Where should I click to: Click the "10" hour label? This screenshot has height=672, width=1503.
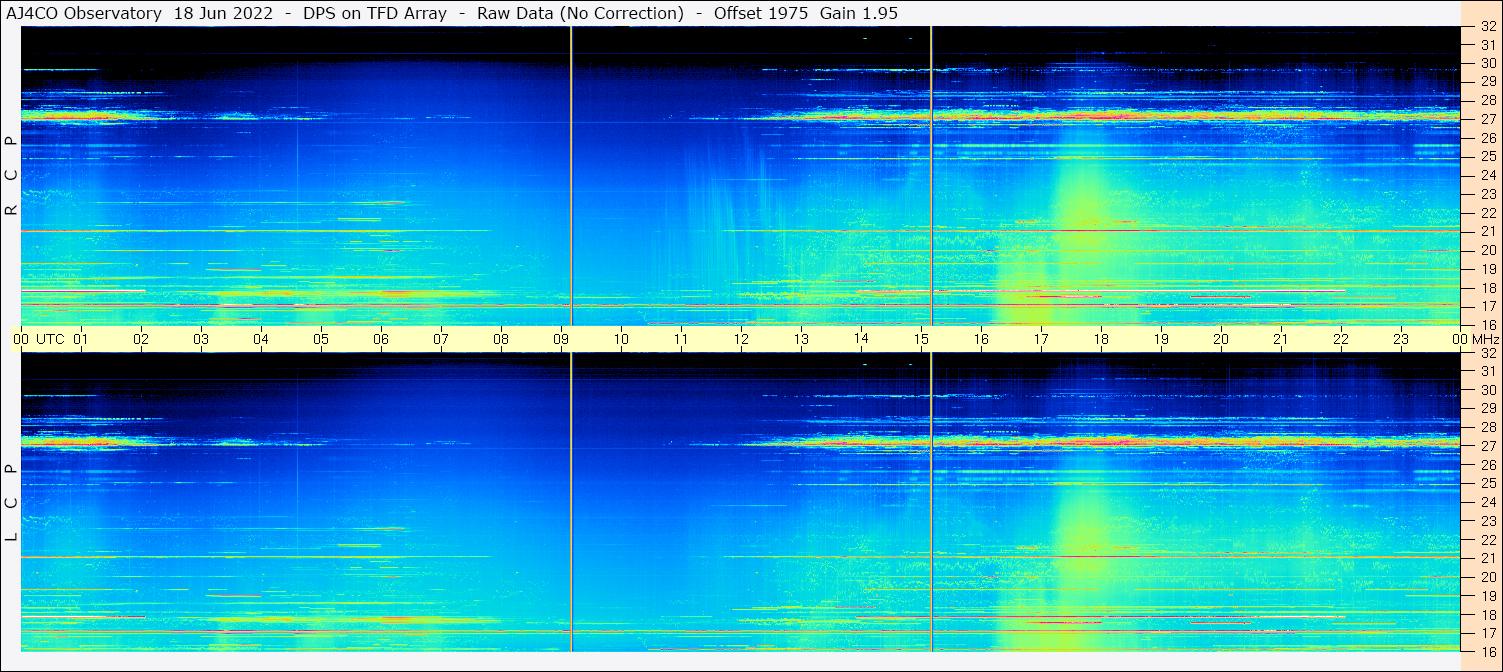621,339
